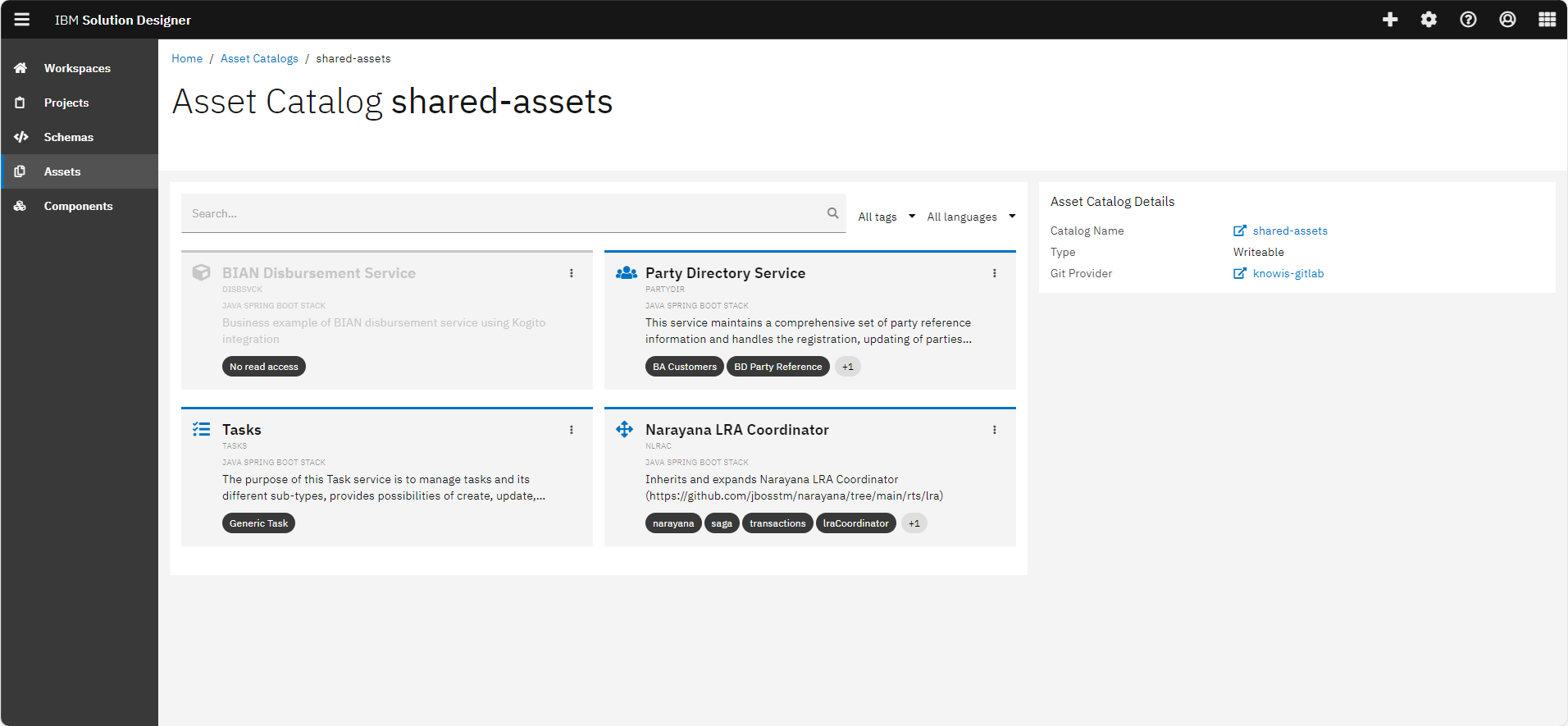The height and width of the screenshot is (726, 1568).
Task: Click the Home breadcrumb link
Action: click(x=187, y=58)
